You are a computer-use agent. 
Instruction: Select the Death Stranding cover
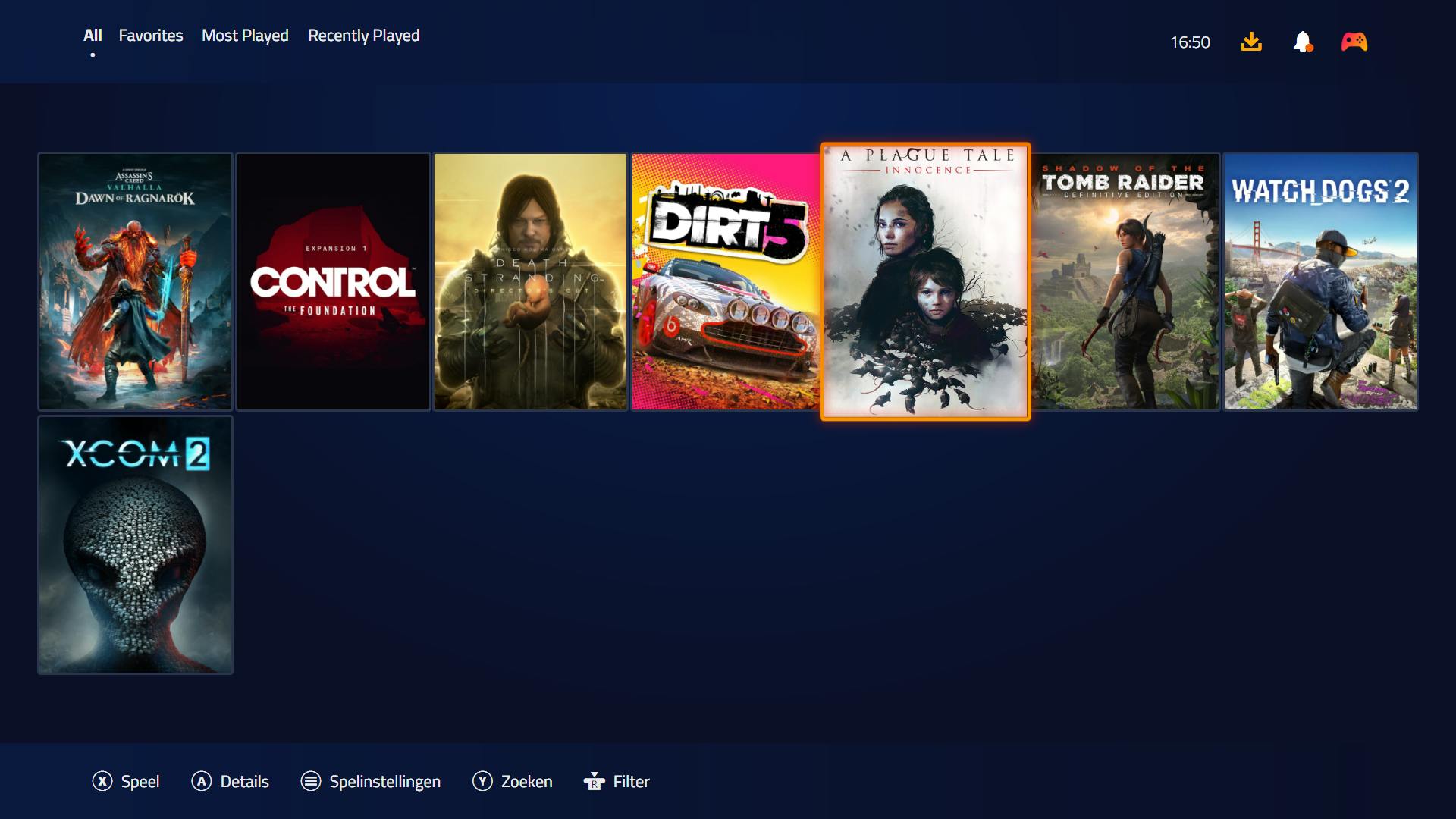point(530,281)
